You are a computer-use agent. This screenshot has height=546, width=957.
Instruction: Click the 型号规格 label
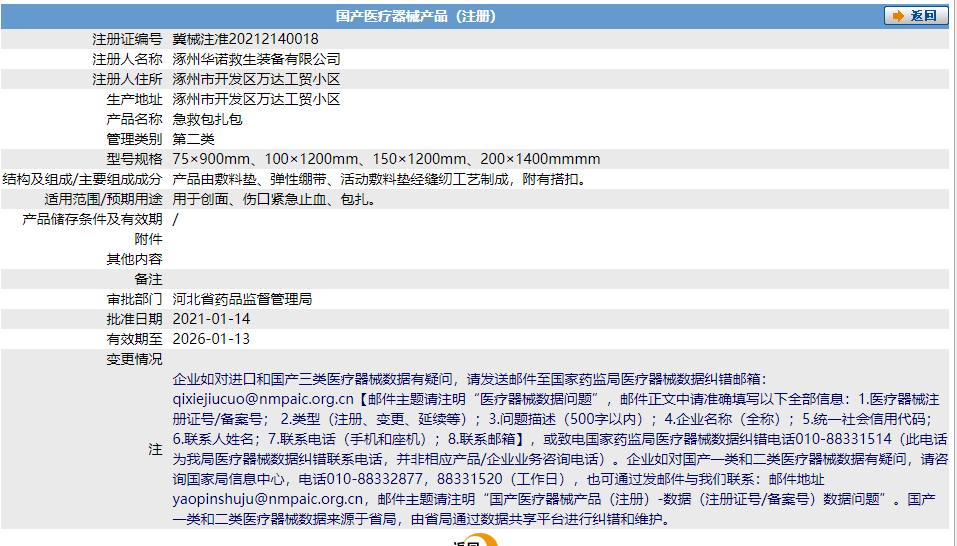tap(134, 159)
